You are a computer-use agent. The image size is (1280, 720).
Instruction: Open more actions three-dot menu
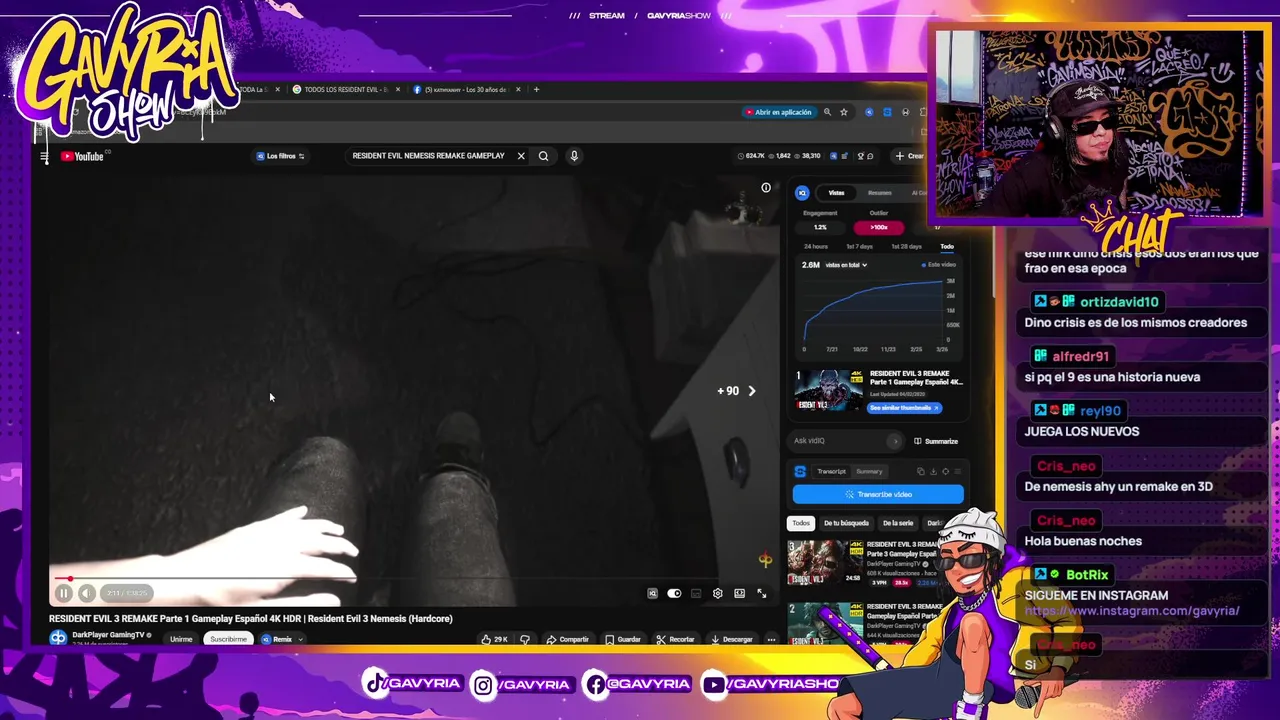tap(771, 639)
